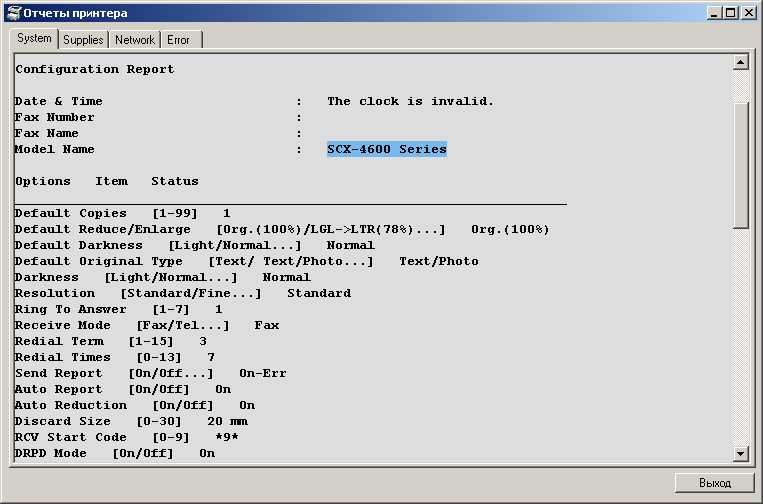Close the Отчеты принтера window
763x504 pixels.
point(748,13)
